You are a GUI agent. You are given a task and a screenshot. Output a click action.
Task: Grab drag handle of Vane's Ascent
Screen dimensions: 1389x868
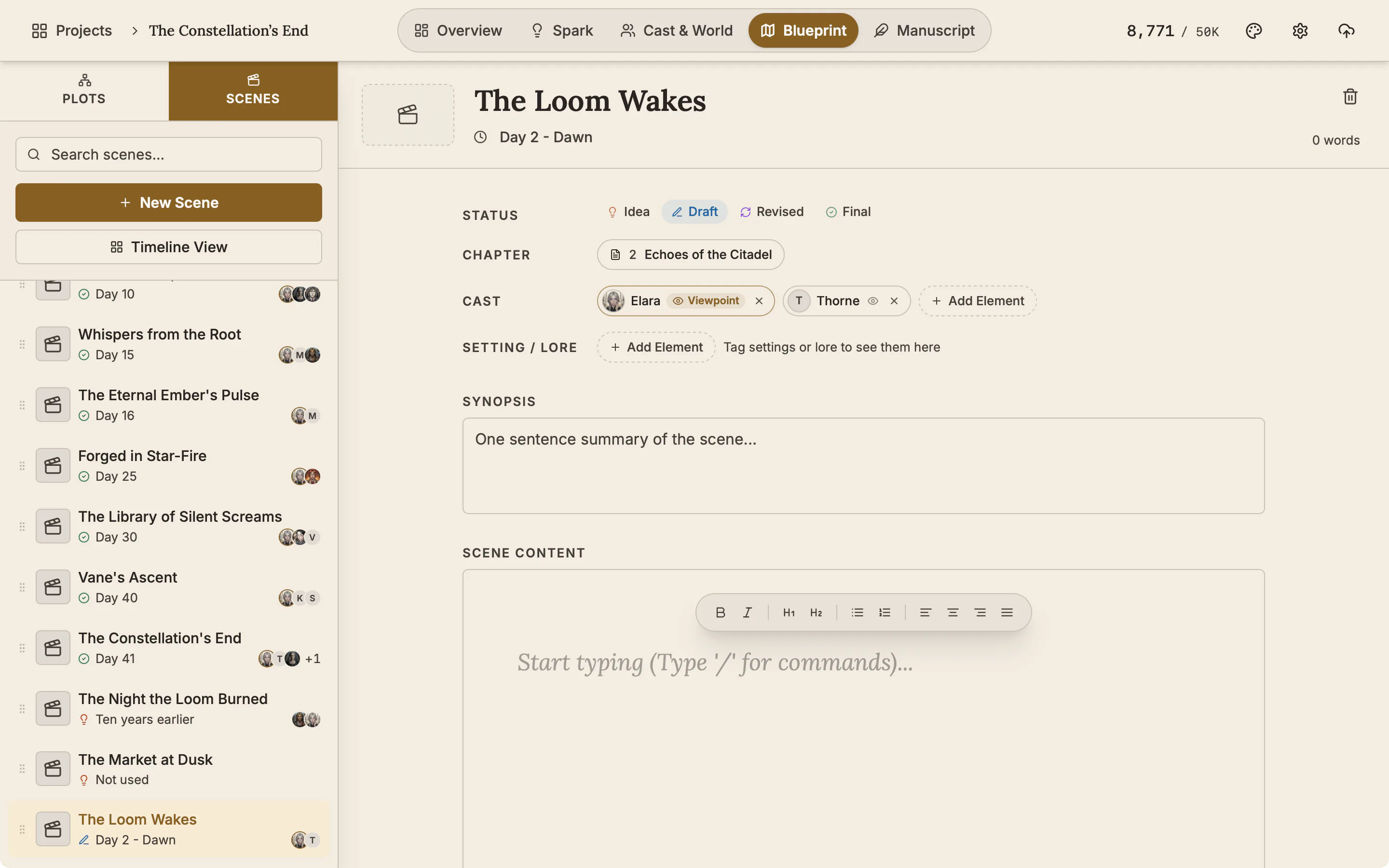coord(22,587)
